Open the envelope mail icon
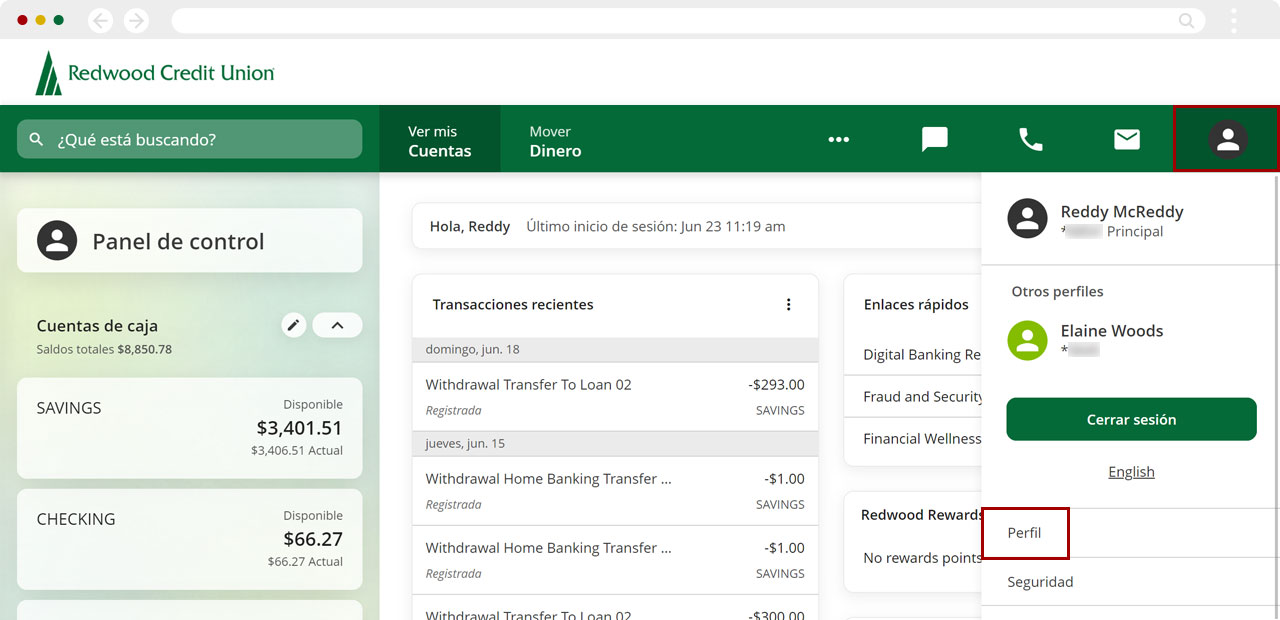Screen dimensions: 1280x620 pyautogui.click(x=1127, y=139)
